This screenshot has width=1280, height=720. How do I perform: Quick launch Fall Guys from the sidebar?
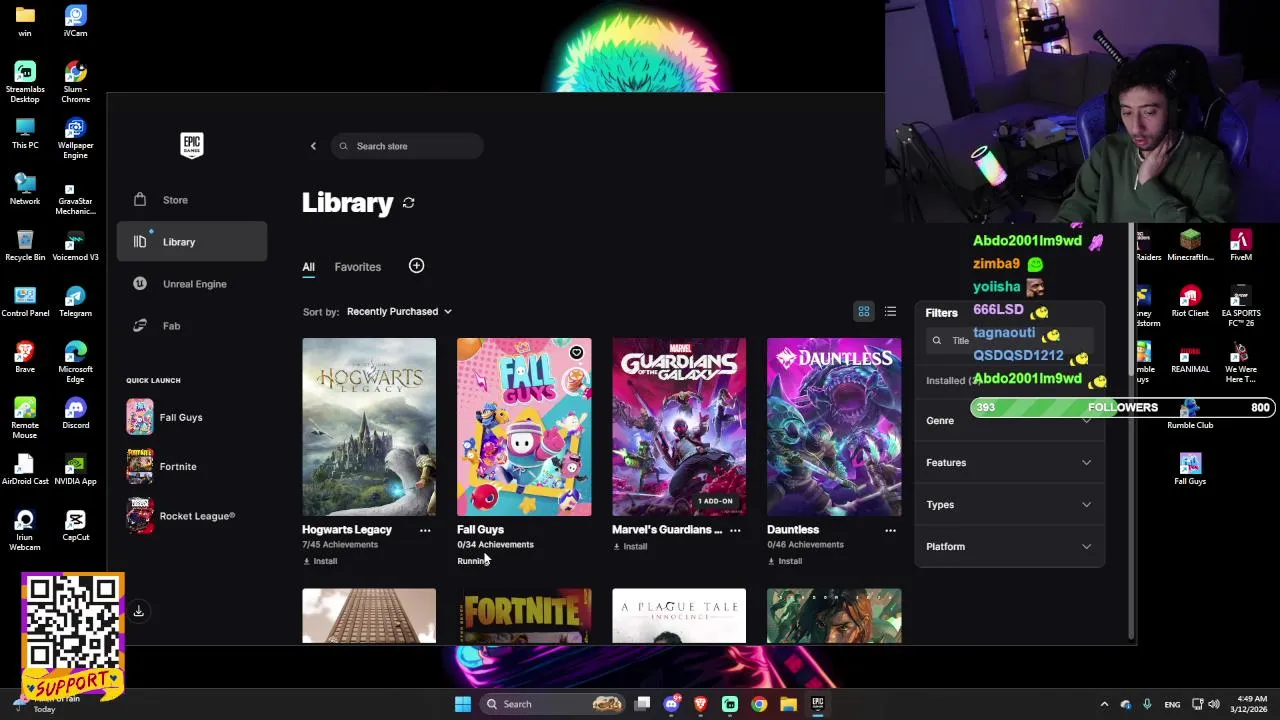[x=192, y=417]
